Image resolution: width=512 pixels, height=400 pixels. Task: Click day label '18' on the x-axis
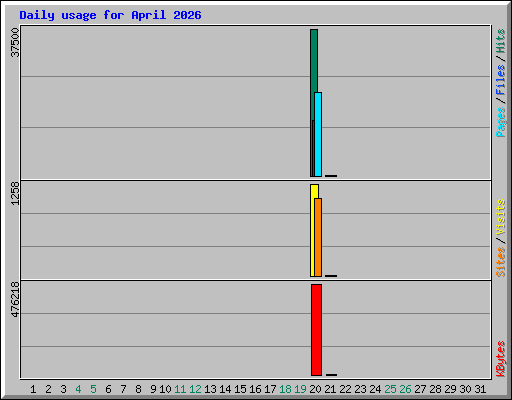click(x=285, y=389)
